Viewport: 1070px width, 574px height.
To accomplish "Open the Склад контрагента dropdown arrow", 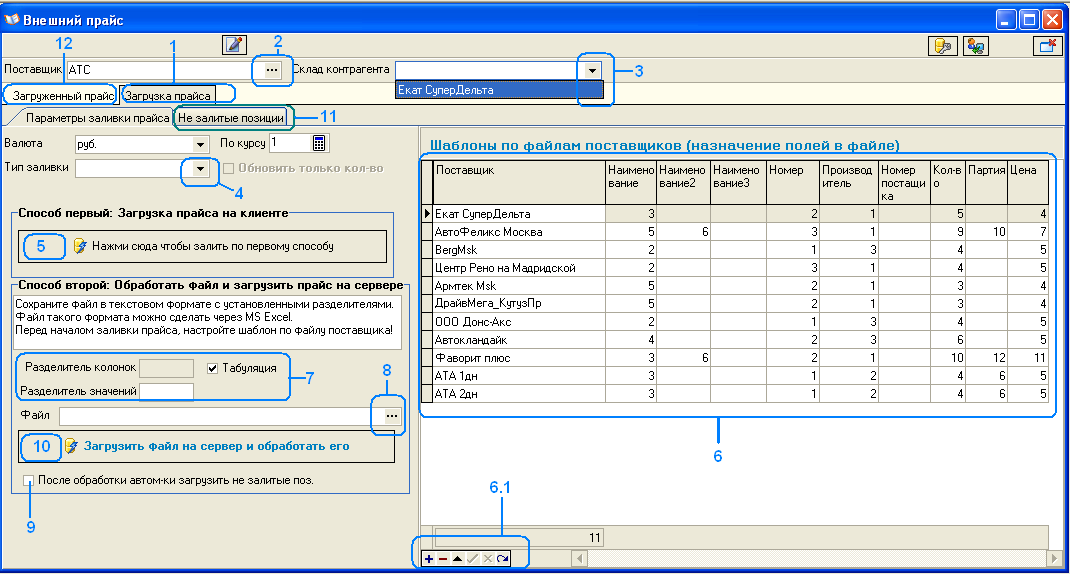I will (x=592, y=70).
